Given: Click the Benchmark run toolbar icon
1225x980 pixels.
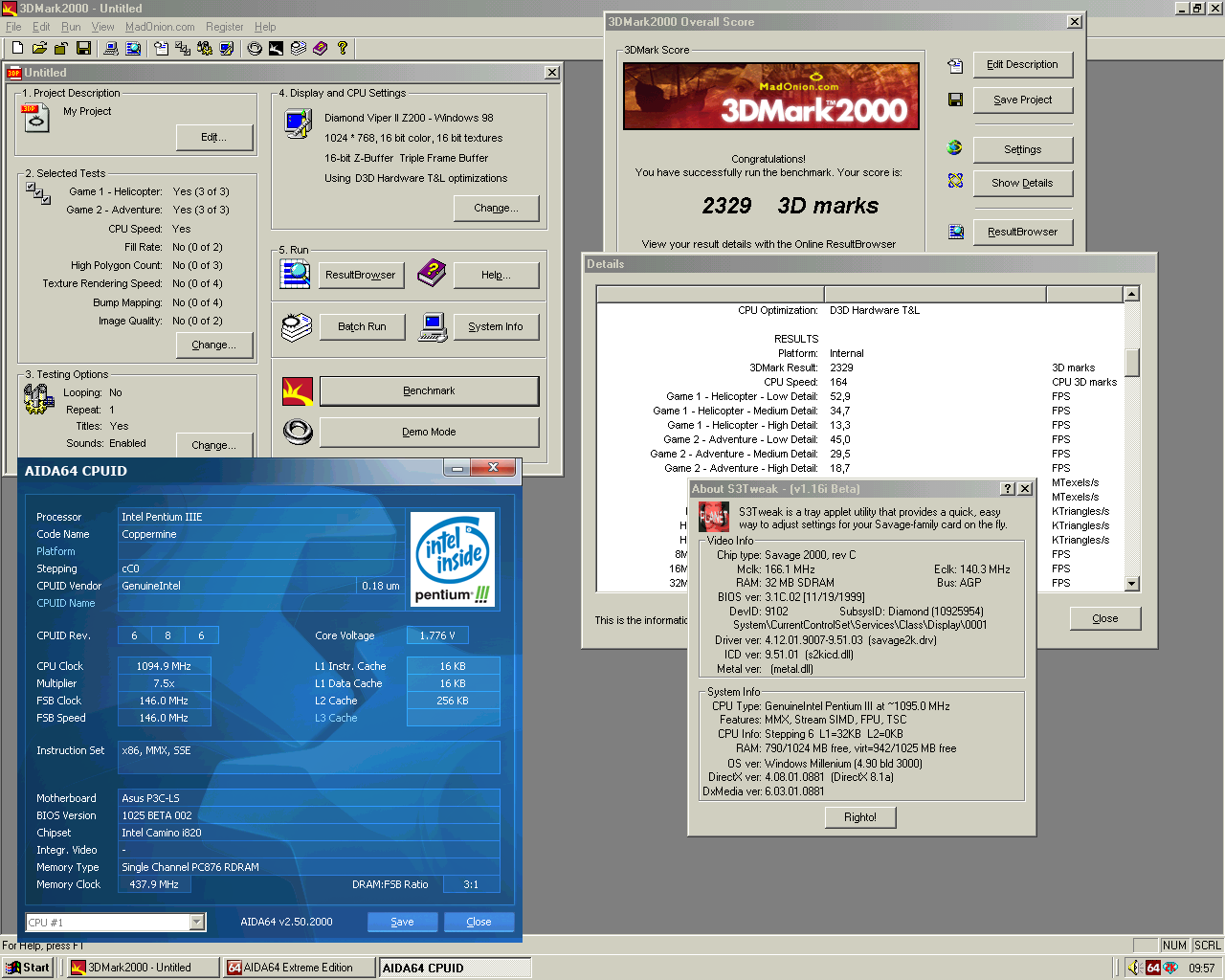Looking at the screenshot, I should coord(276,48).
